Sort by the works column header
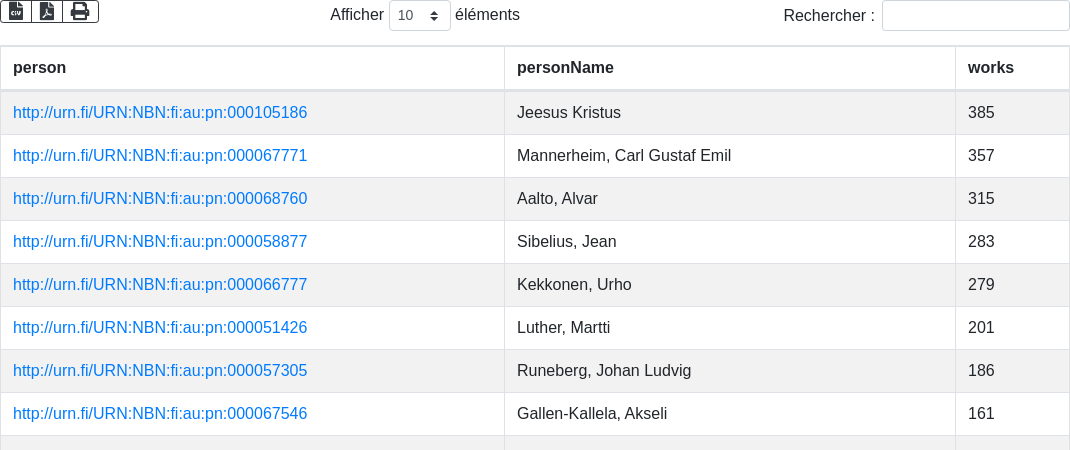The width and height of the screenshot is (1070, 450). 990,68
